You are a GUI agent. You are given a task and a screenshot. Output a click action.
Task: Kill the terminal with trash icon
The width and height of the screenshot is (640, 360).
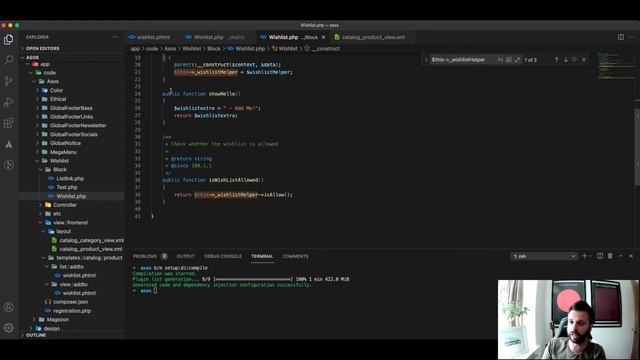[x=610, y=256]
